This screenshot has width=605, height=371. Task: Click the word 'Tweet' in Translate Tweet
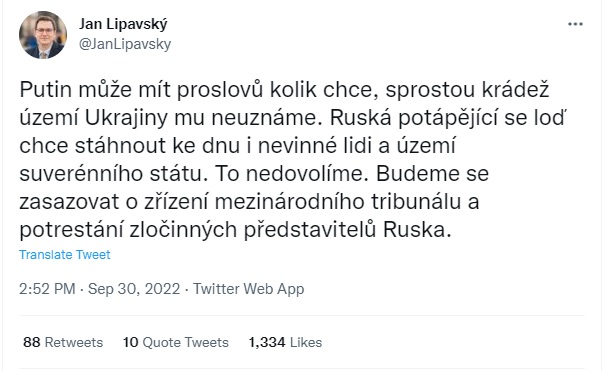pyautogui.click(x=93, y=255)
